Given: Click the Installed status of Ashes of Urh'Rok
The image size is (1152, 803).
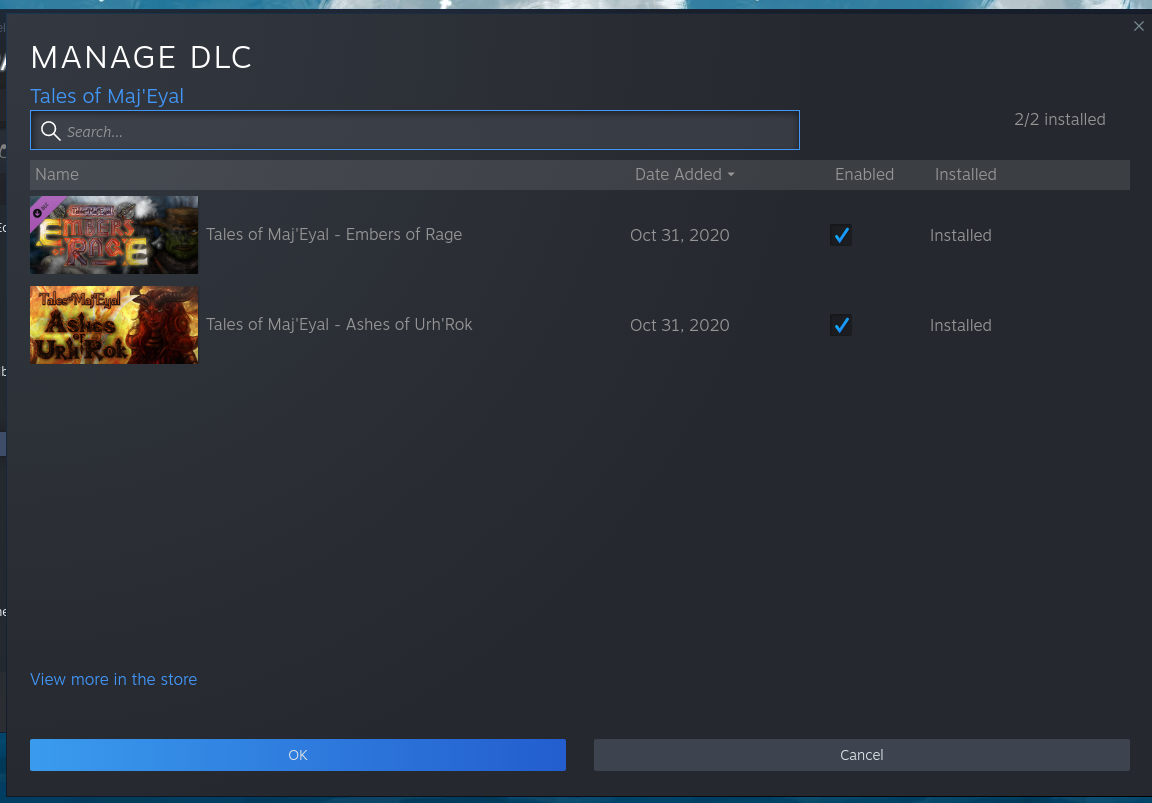Looking at the screenshot, I should tap(960, 325).
